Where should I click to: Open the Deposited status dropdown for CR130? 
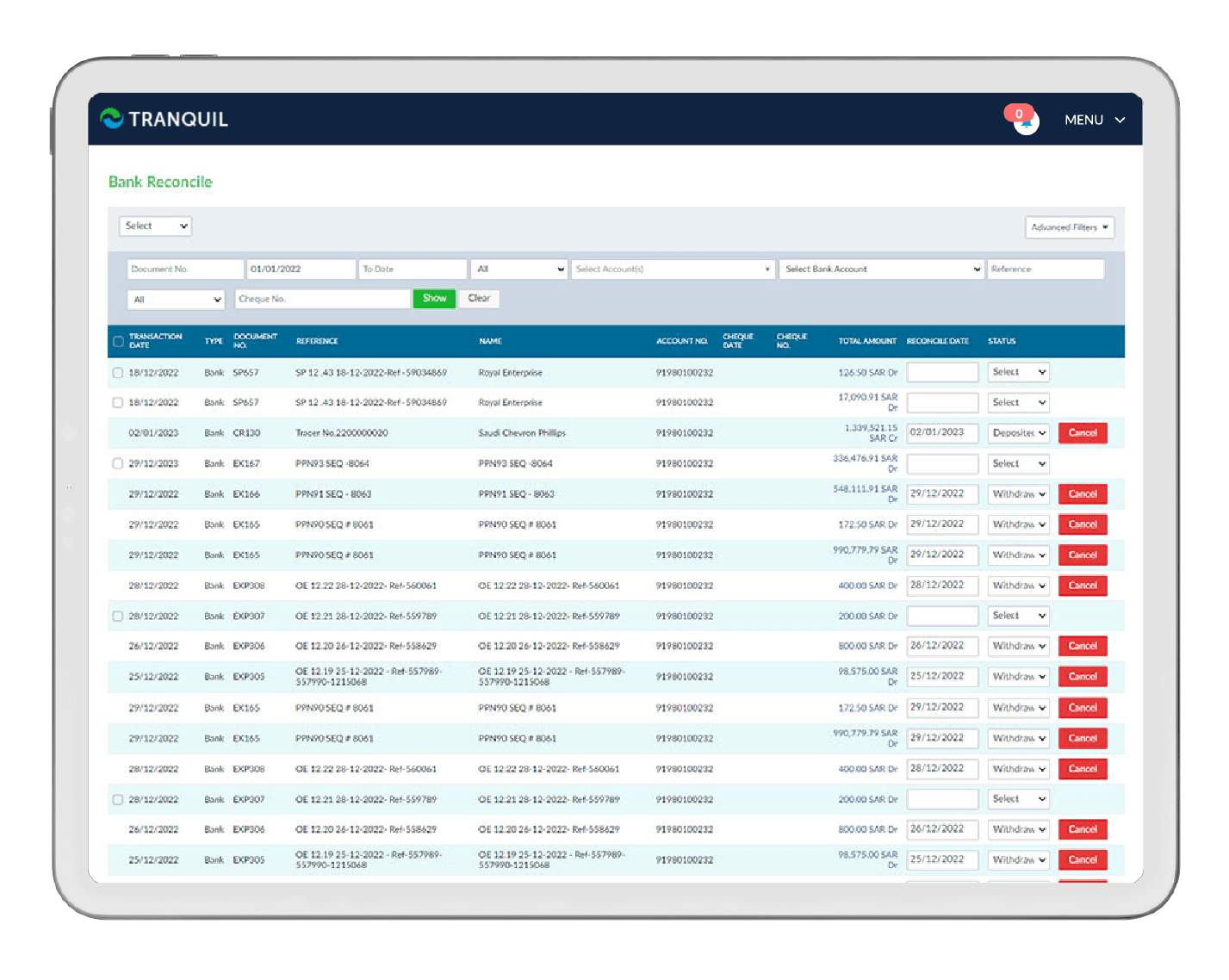[1018, 432]
